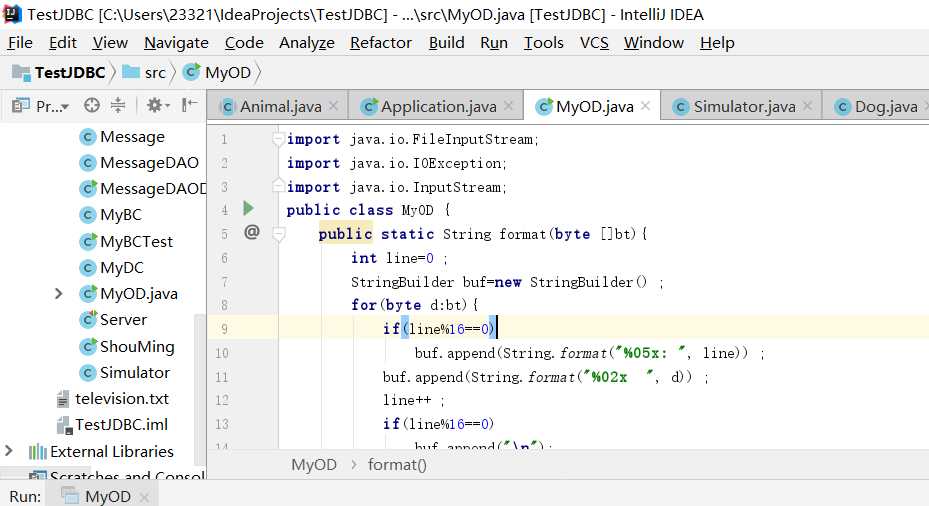
Task: Fold the format method at line 5
Action: click(x=278, y=234)
